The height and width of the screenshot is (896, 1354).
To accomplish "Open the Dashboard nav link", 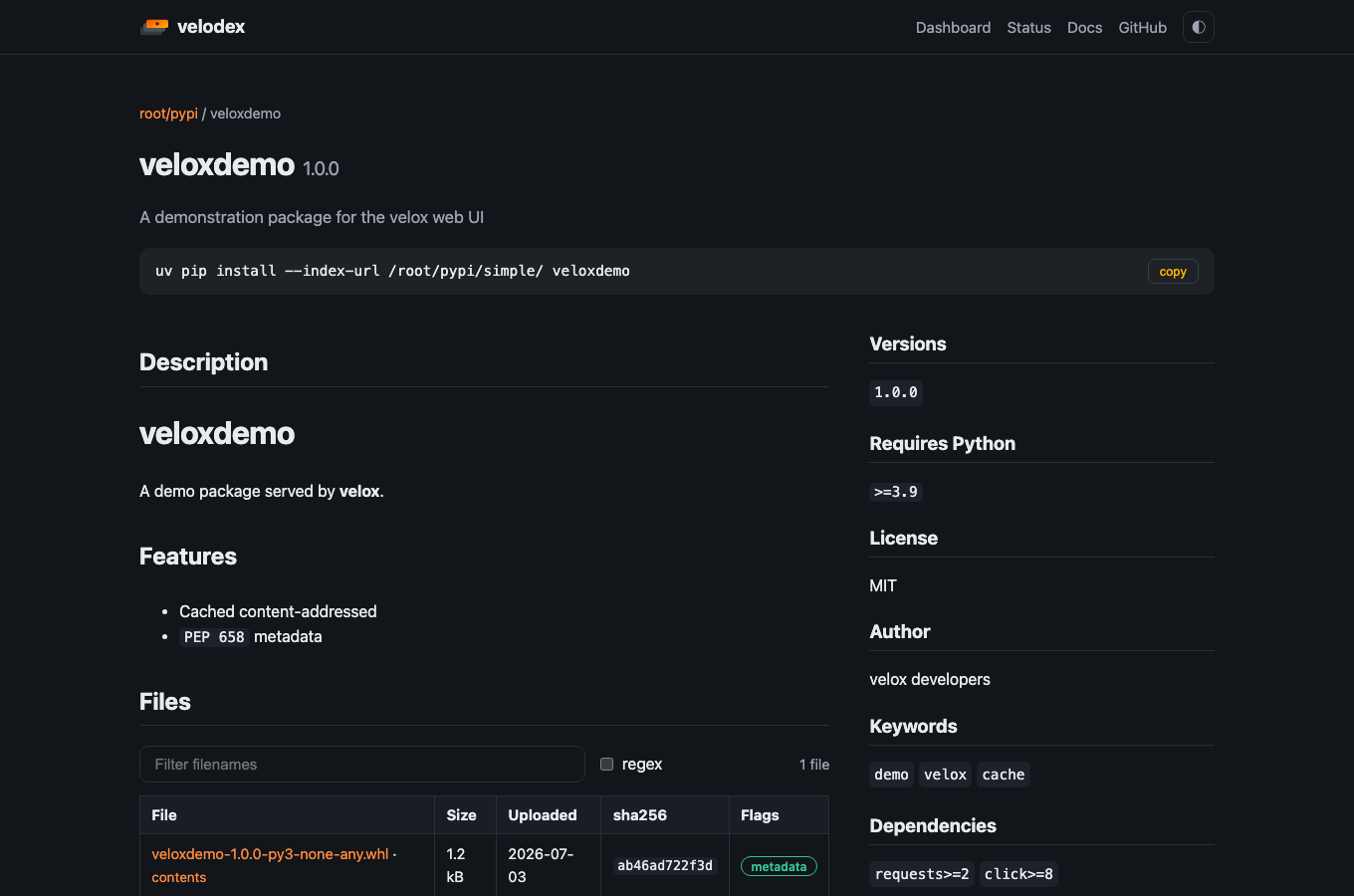I will click(953, 28).
